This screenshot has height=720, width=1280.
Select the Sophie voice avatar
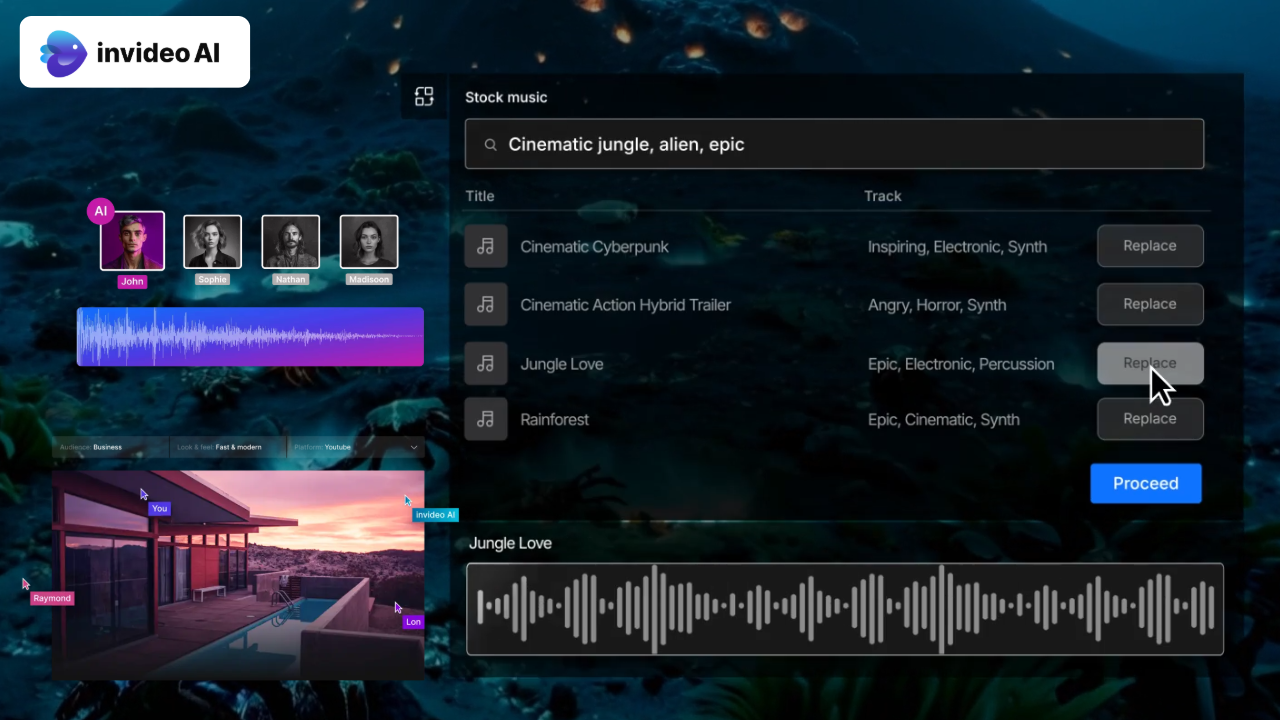click(212, 242)
